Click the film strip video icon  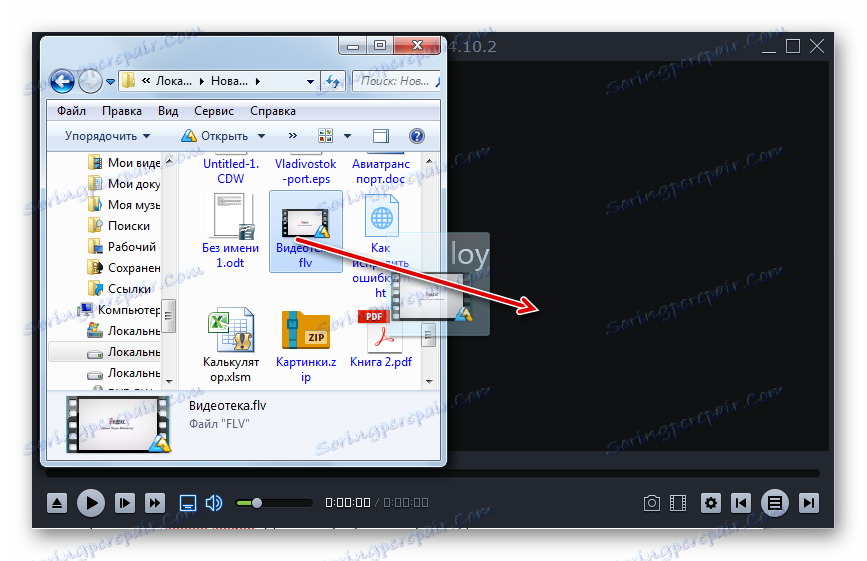tap(678, 503)
